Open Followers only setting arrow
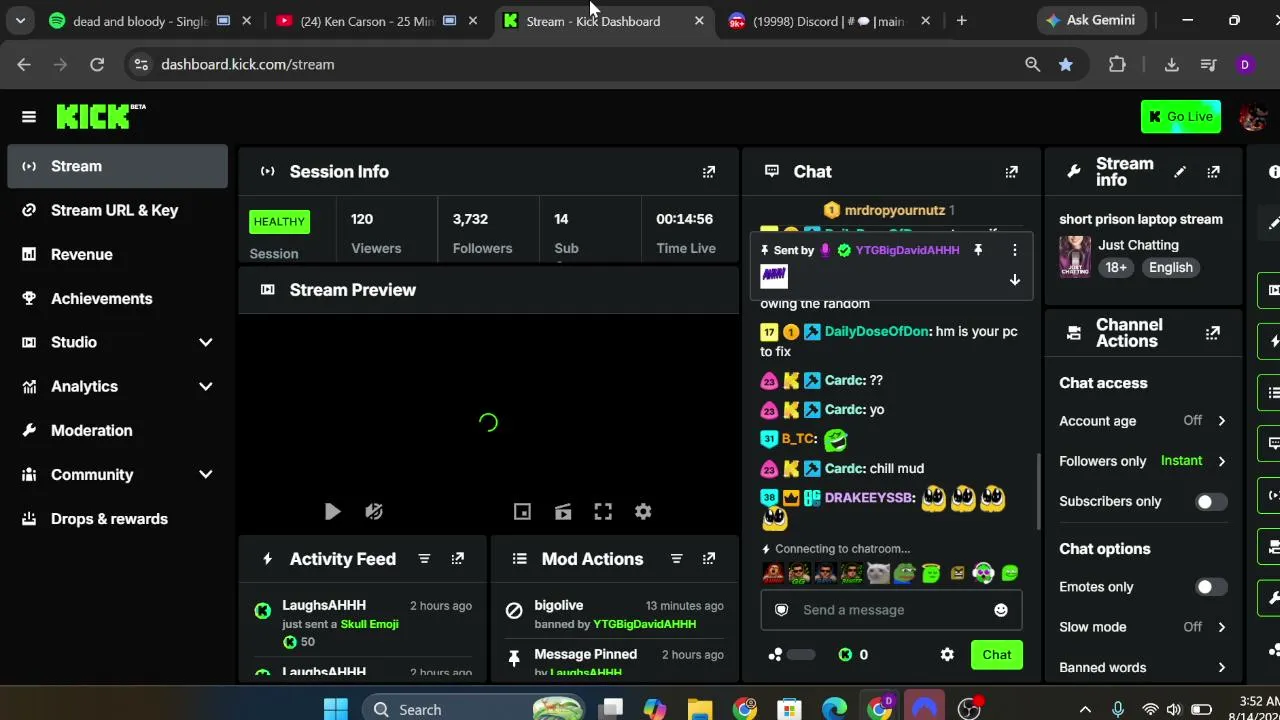Screen dimensions: 1280x720 tap(1221, 461)
